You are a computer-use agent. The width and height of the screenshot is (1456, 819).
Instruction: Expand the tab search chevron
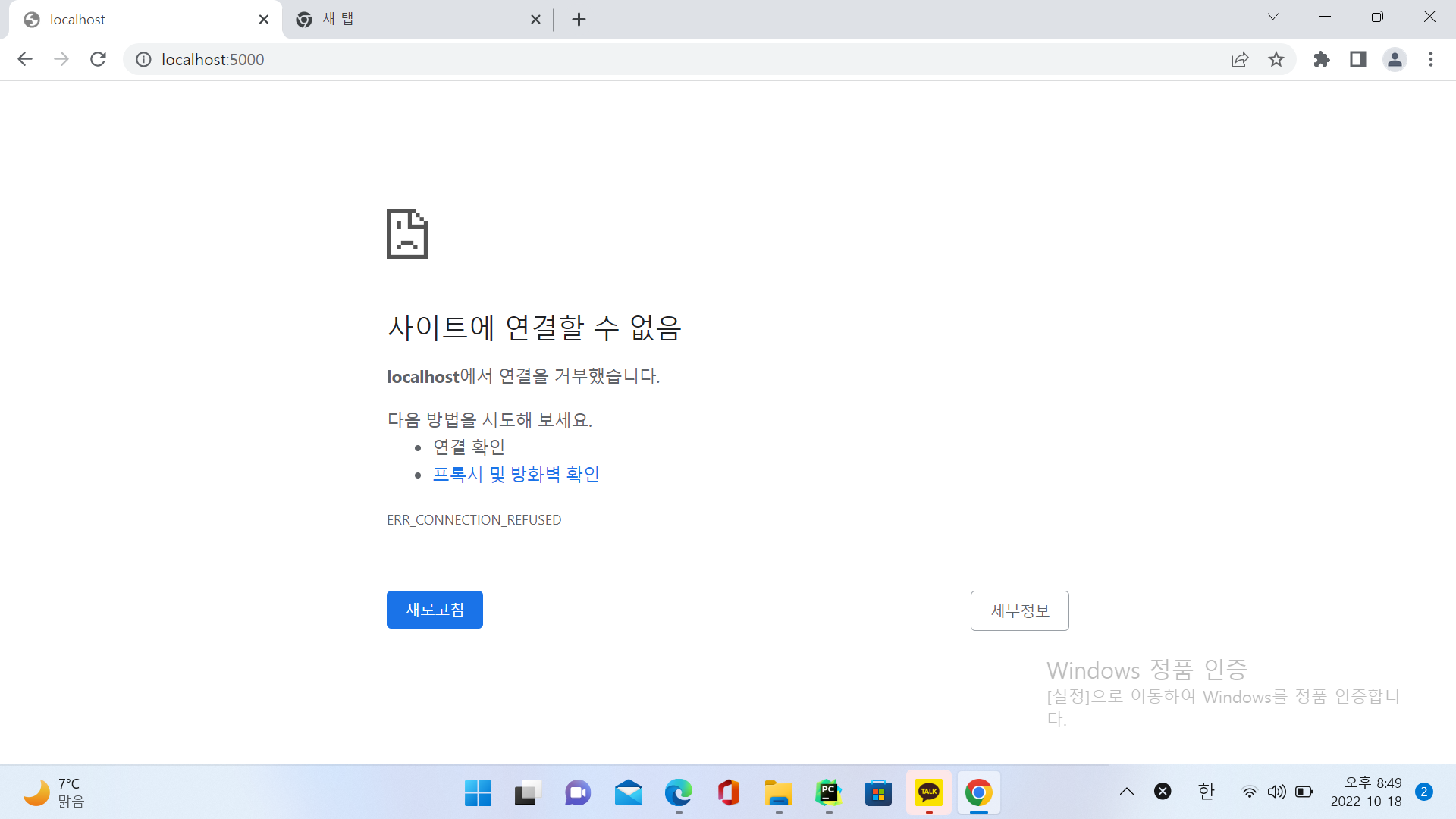(1273, 17)
